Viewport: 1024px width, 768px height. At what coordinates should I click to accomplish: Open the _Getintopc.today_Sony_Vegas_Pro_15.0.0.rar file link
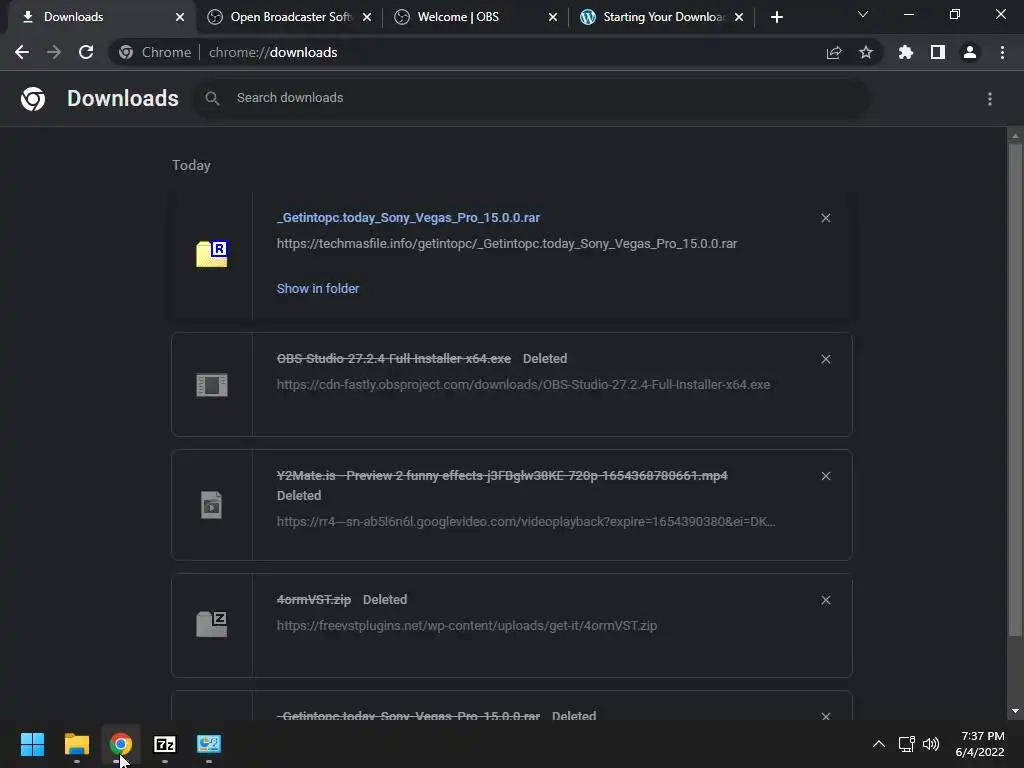[408, 217]
